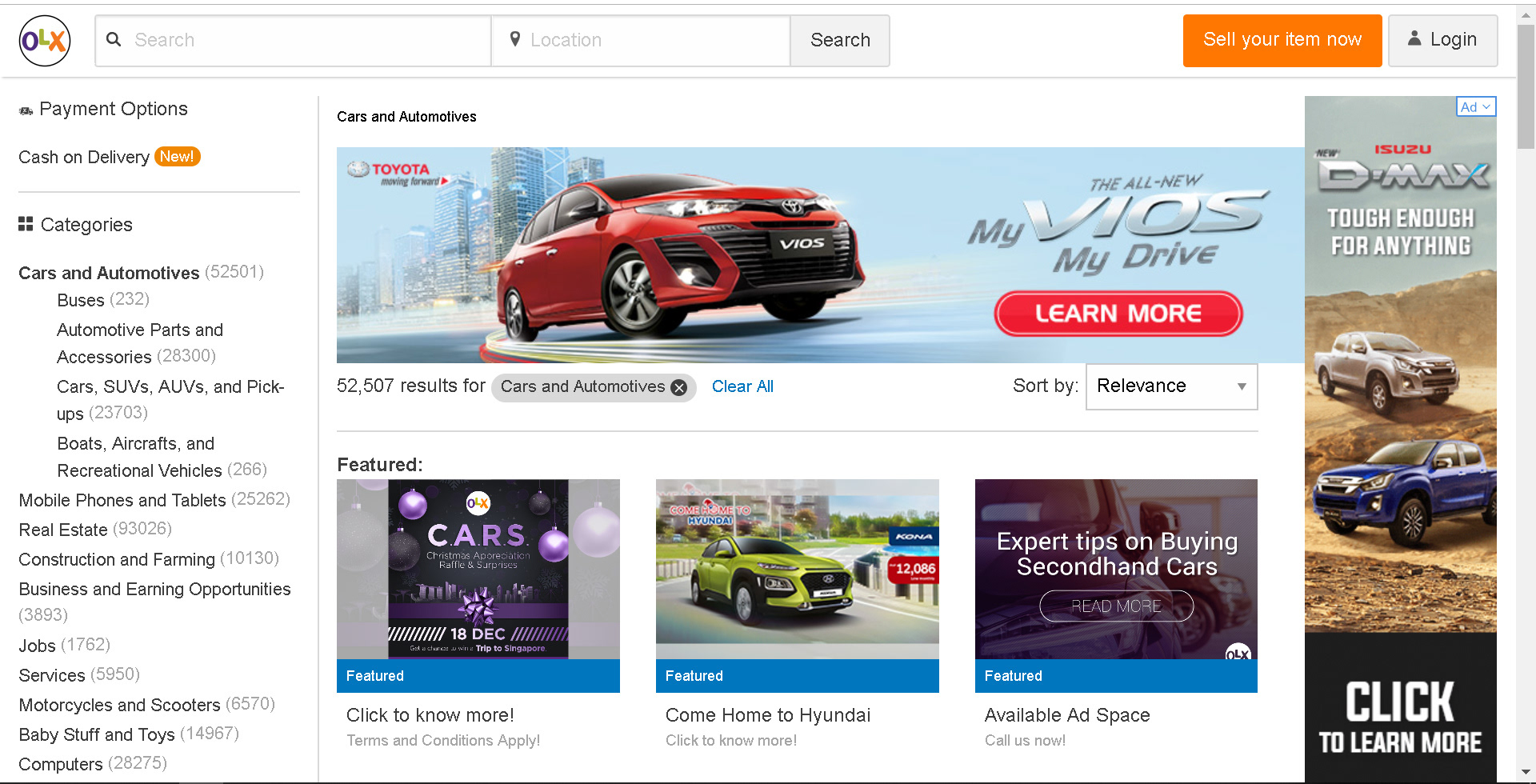
Task: Click the magnifier icon in search box
Action: pos(114,39)
